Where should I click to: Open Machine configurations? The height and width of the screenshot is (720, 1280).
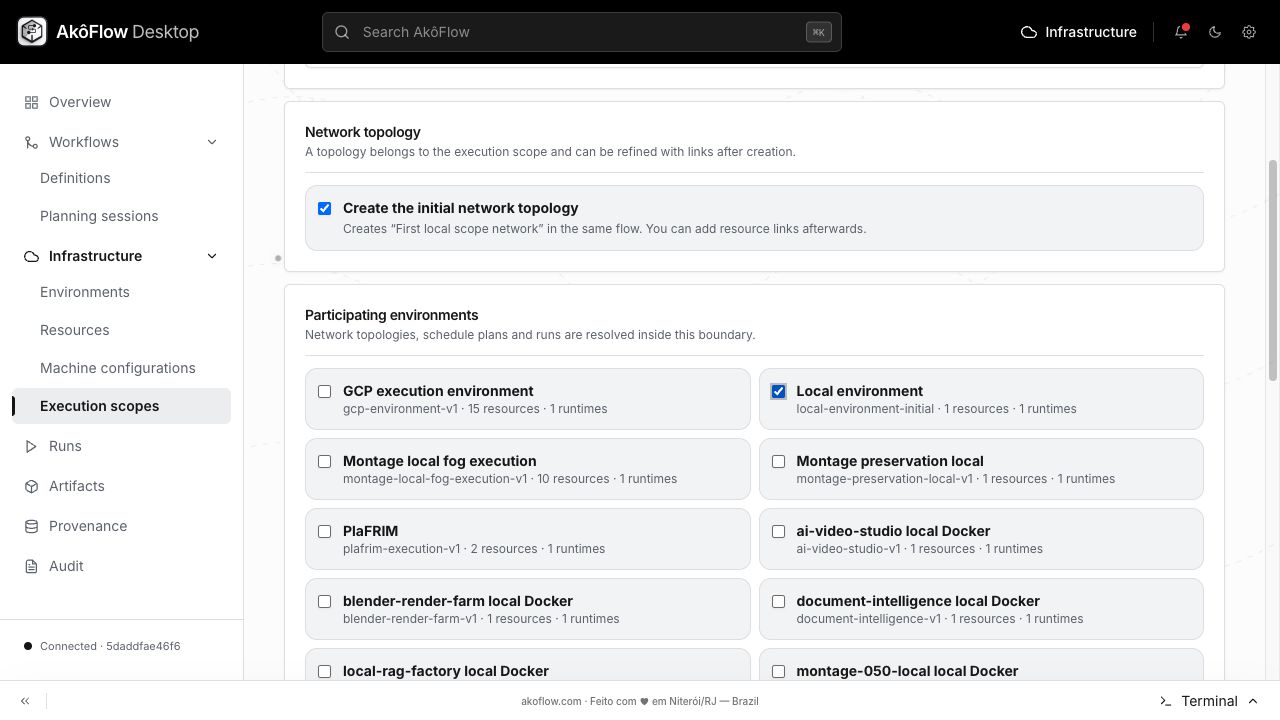click(118, 368)
